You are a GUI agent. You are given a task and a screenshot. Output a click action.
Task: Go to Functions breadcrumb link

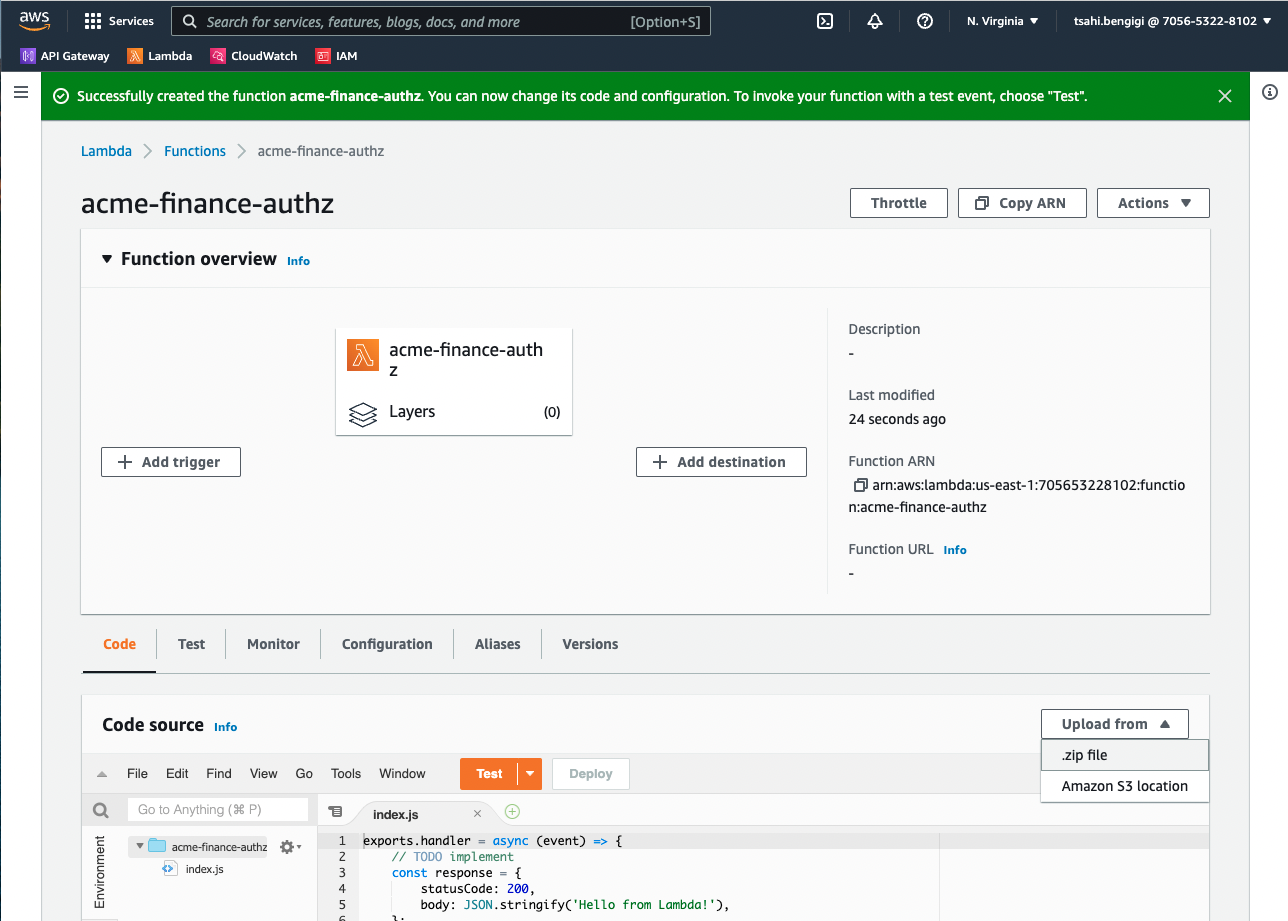[x=195, y=151]
